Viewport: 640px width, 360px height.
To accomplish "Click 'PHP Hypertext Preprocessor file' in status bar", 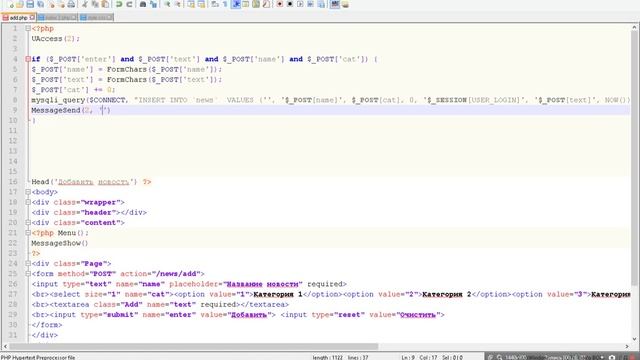I will coord(38,358).
